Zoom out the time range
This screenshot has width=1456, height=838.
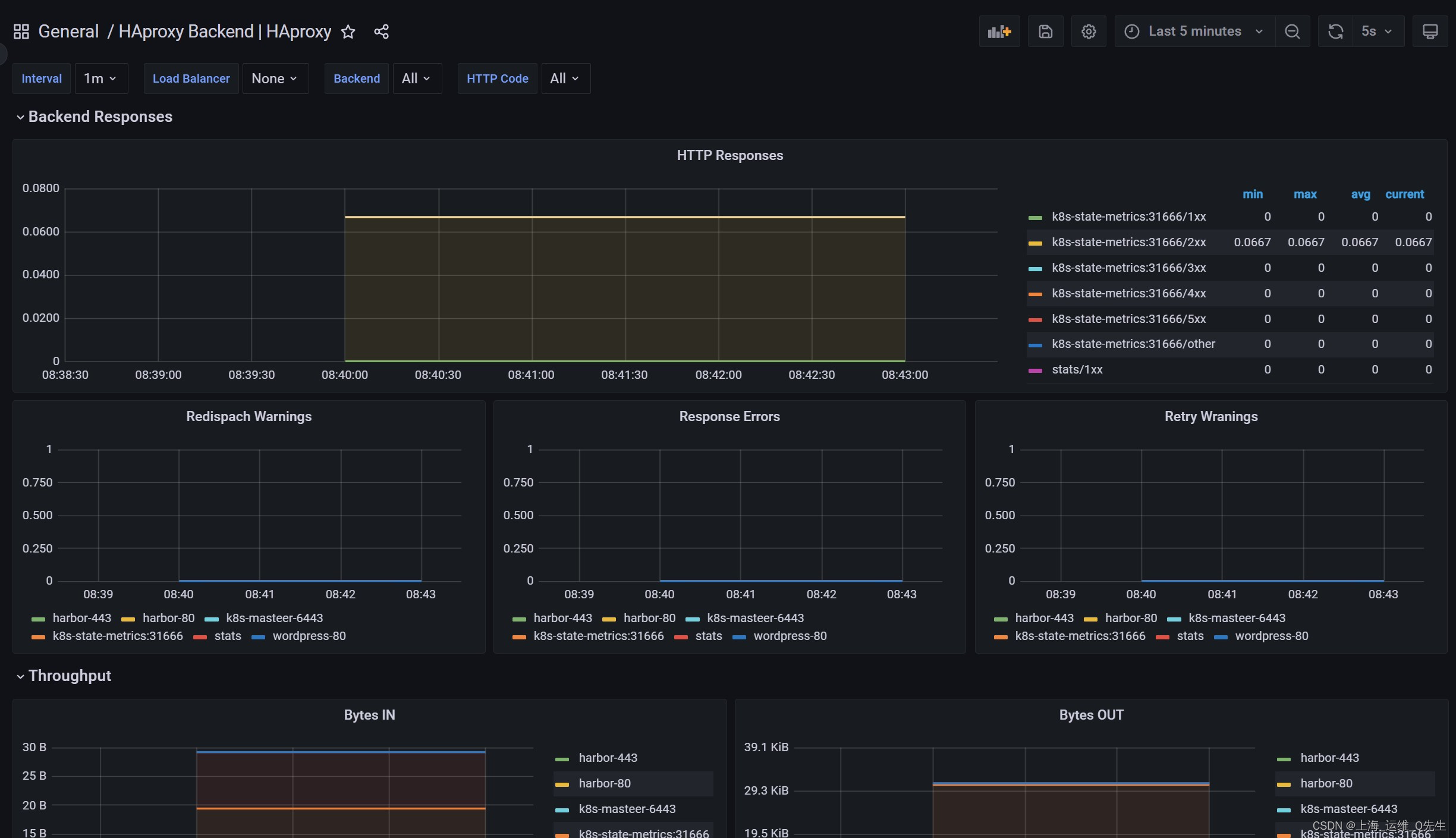tap(1292, 32)
